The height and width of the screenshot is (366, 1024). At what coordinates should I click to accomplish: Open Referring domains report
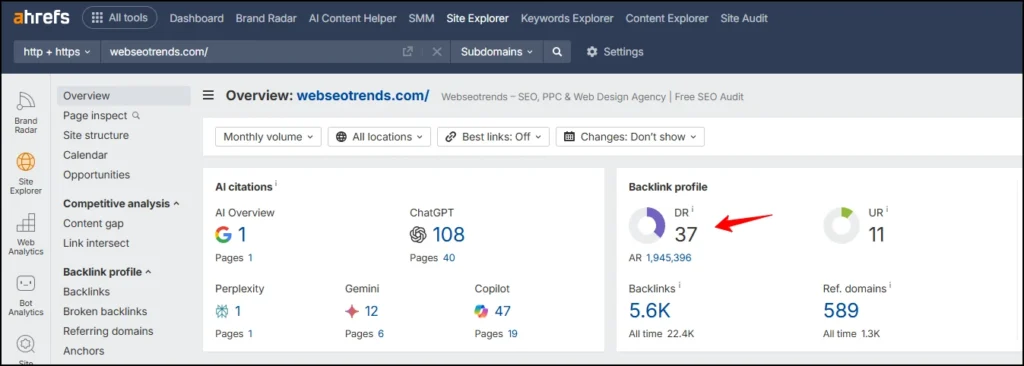coord(108,331)
